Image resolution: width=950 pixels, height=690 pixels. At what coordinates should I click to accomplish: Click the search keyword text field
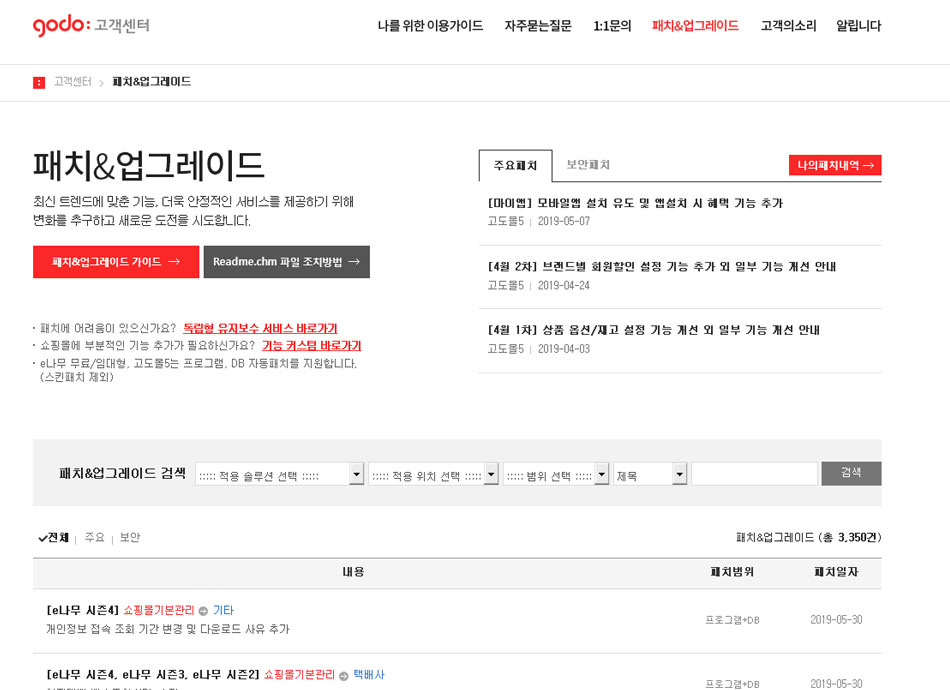754,474
